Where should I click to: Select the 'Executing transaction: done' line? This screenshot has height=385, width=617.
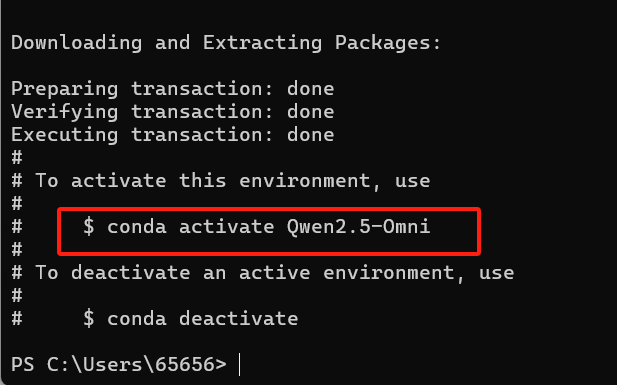tap(173, 135)
